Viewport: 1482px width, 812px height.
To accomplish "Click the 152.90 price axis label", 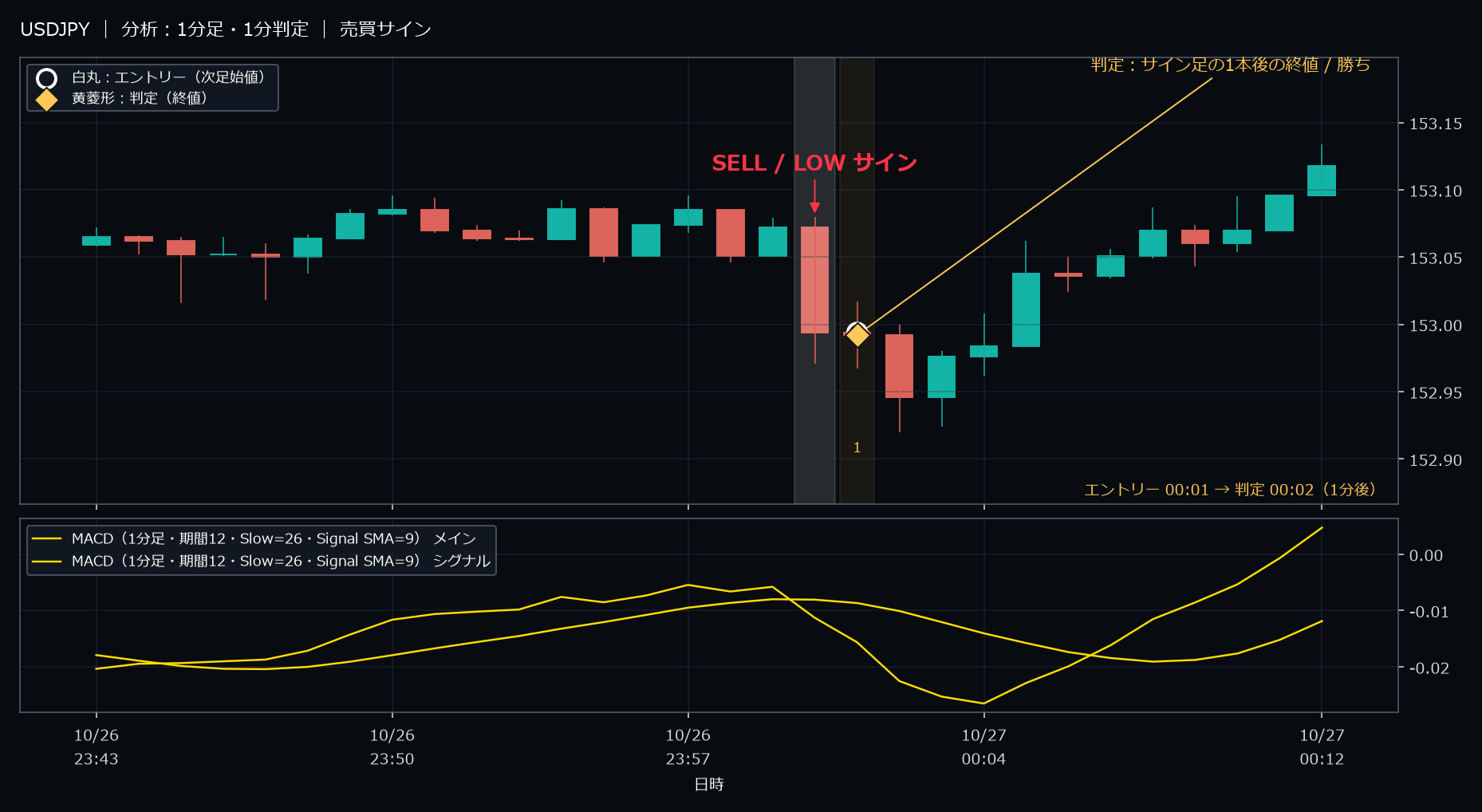I will [x=1436, y=460].
